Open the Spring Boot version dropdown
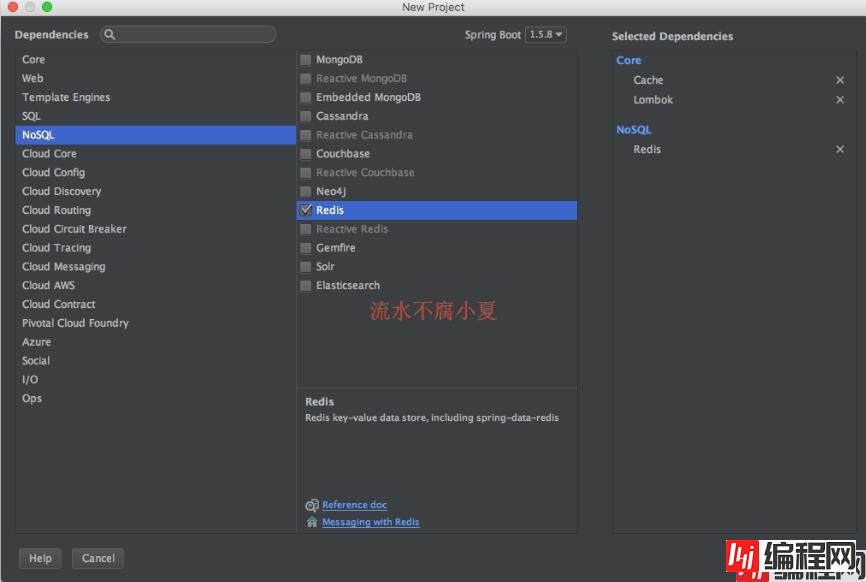The width and height of the screenshot is (866, 582). (x=546, y=35)
